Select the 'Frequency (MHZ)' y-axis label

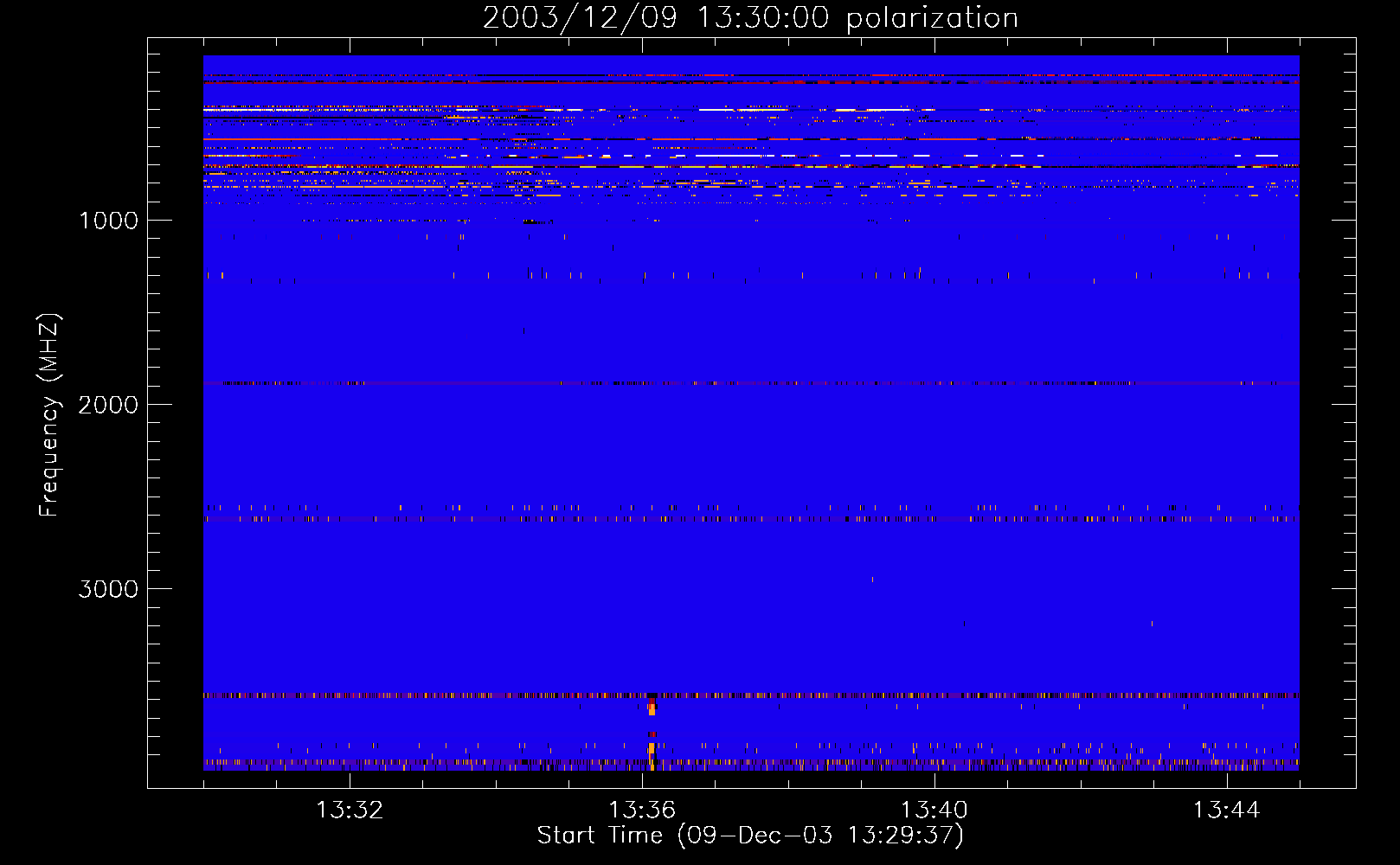49,415
